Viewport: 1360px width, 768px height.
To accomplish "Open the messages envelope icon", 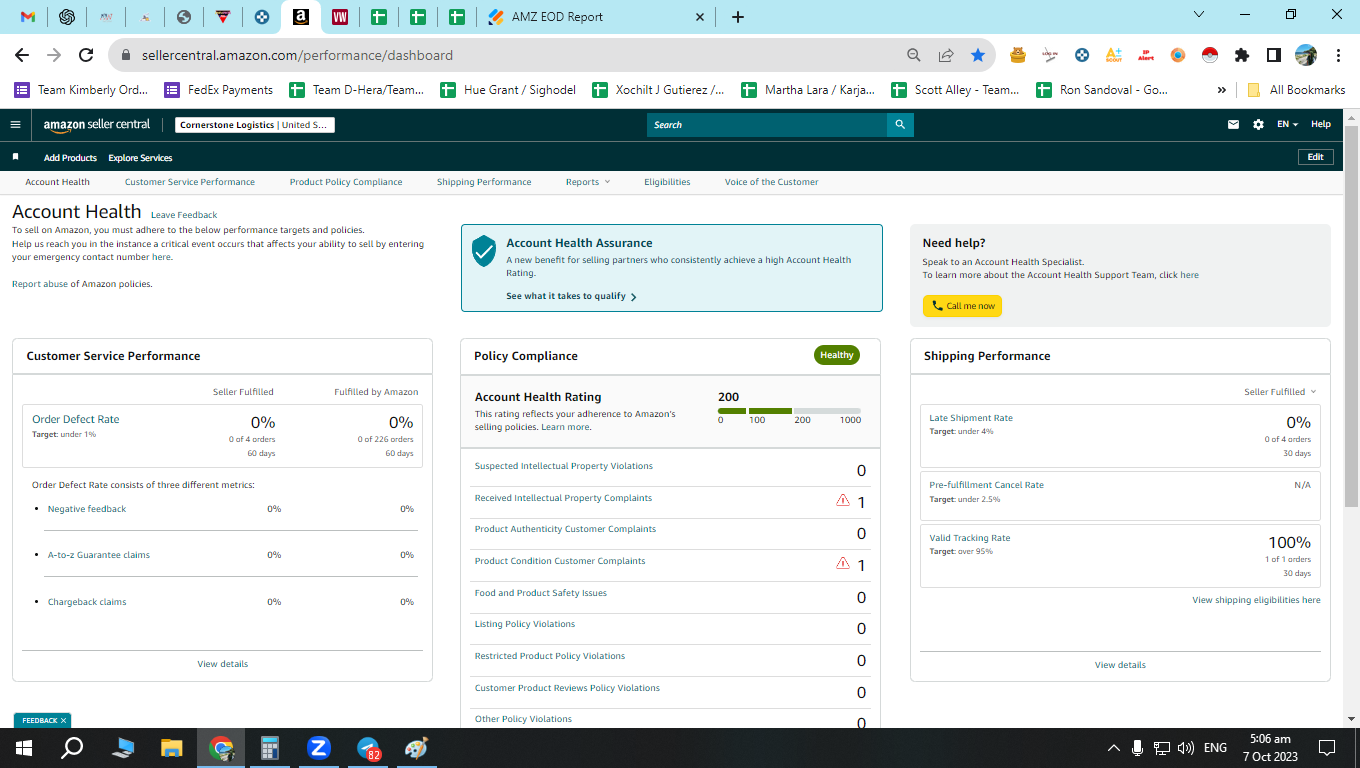I will click(x=1234, y=125).
